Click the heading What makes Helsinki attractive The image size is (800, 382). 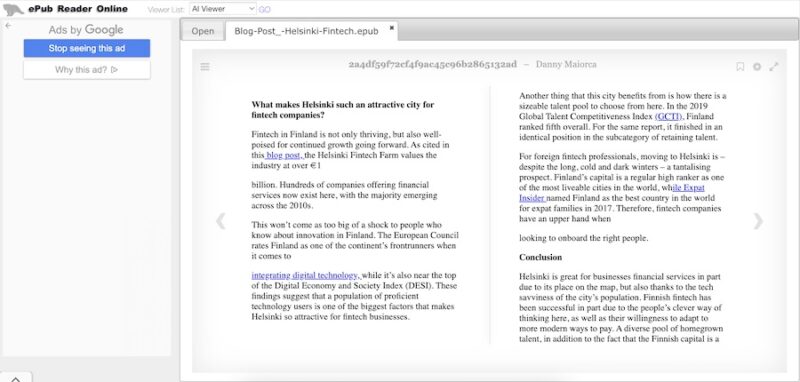click(343, 110)
